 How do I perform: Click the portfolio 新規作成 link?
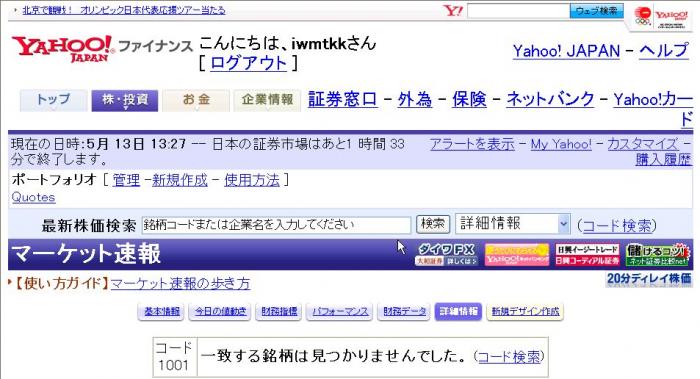point(180,180)
